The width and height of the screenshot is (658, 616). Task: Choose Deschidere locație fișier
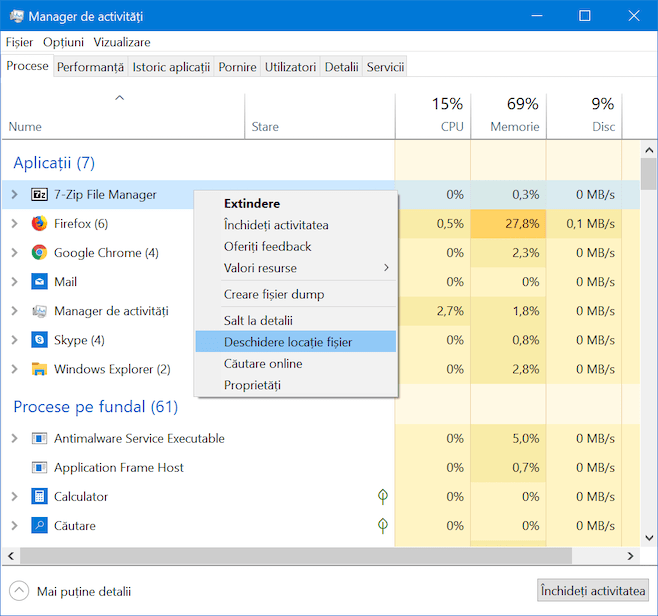[296, 342]
